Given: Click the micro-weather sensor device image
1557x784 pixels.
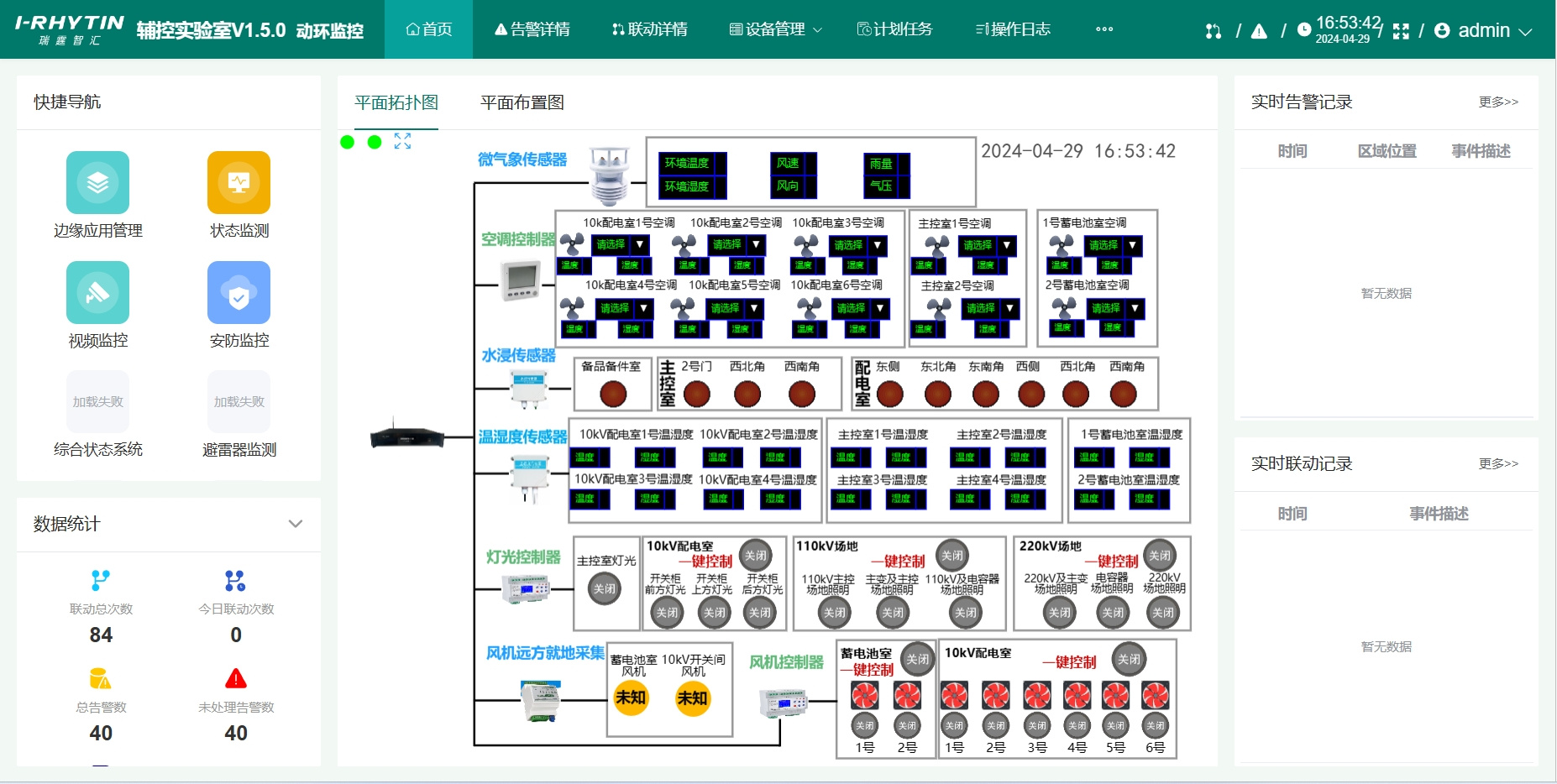Looking at the screenshot, I should (609, 175).
